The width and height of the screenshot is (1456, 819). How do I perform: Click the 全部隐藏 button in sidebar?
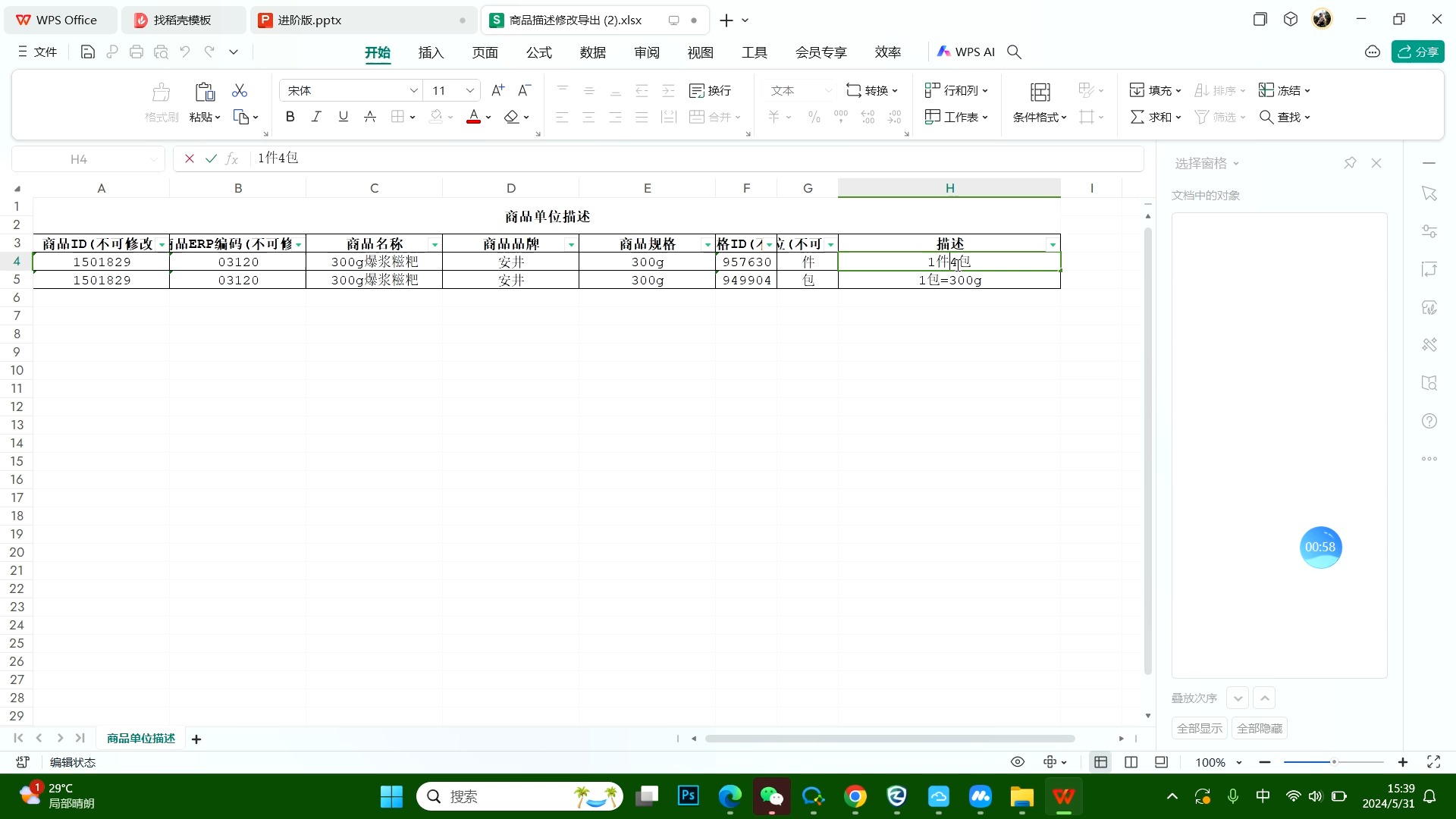coord(1259,727)
